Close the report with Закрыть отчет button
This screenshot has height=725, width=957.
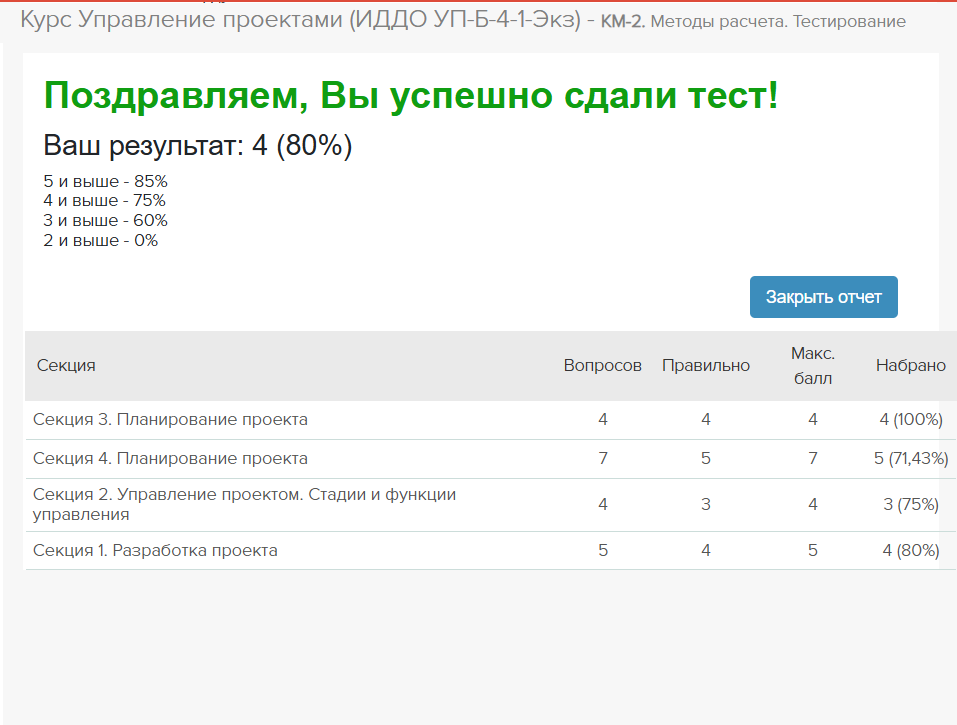point(823,297)
